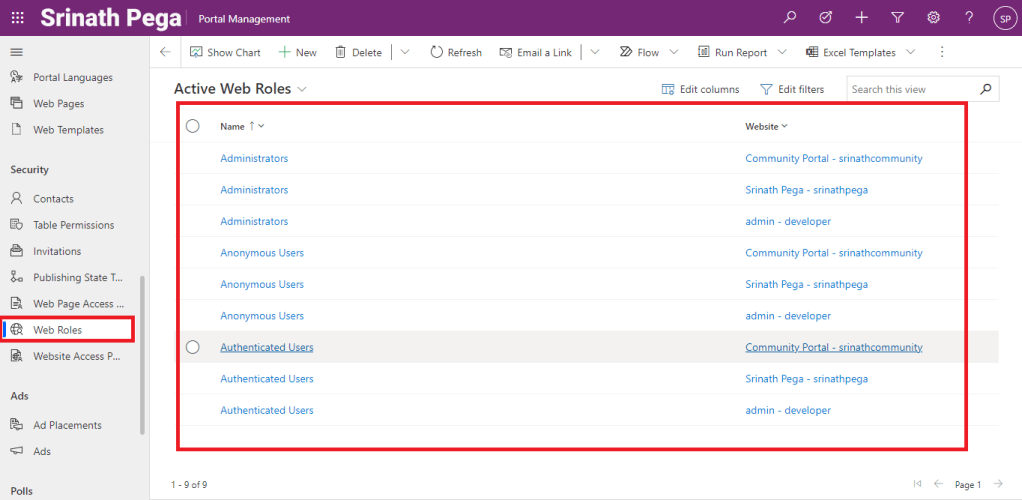Open the Anonymous Users role for admin - developer
Image resolution: width=1022 pixels, height=500 pixels.
pos(262,316)
